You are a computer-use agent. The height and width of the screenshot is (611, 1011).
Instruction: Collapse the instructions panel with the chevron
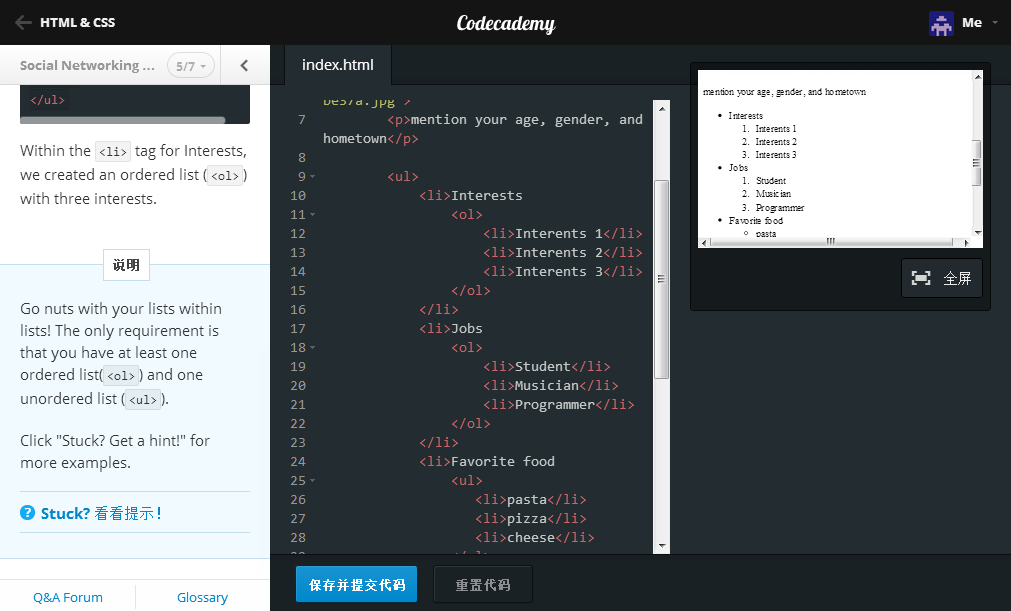[x=244, y=65]
